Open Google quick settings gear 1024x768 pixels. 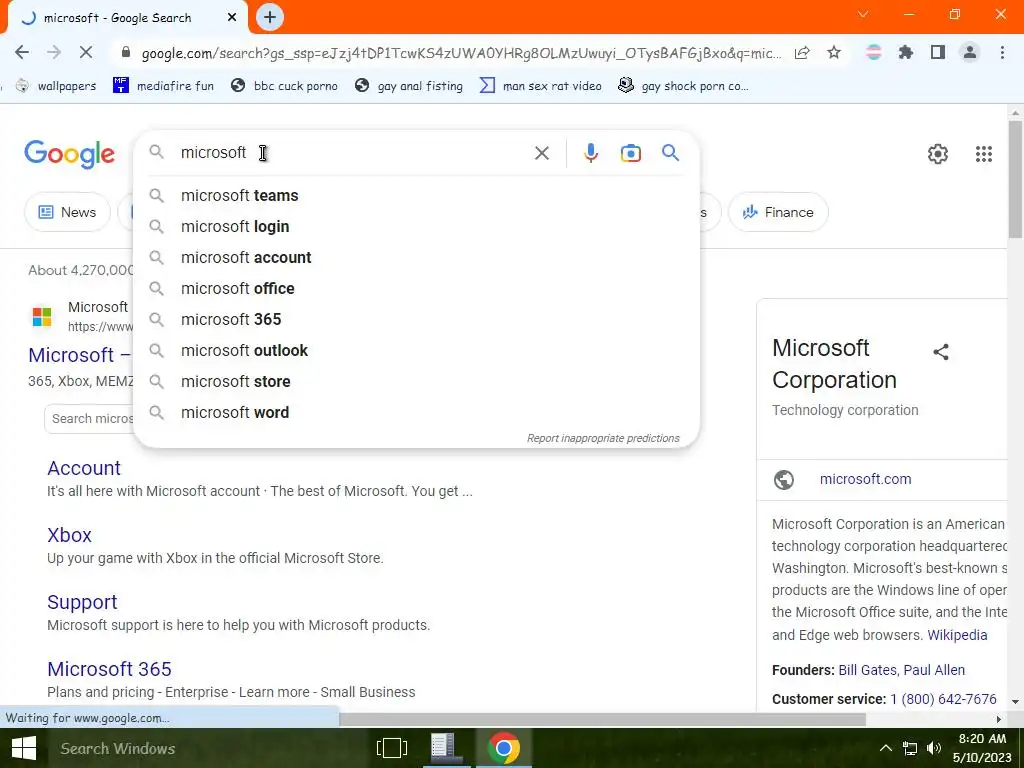[x=938, y=154]
